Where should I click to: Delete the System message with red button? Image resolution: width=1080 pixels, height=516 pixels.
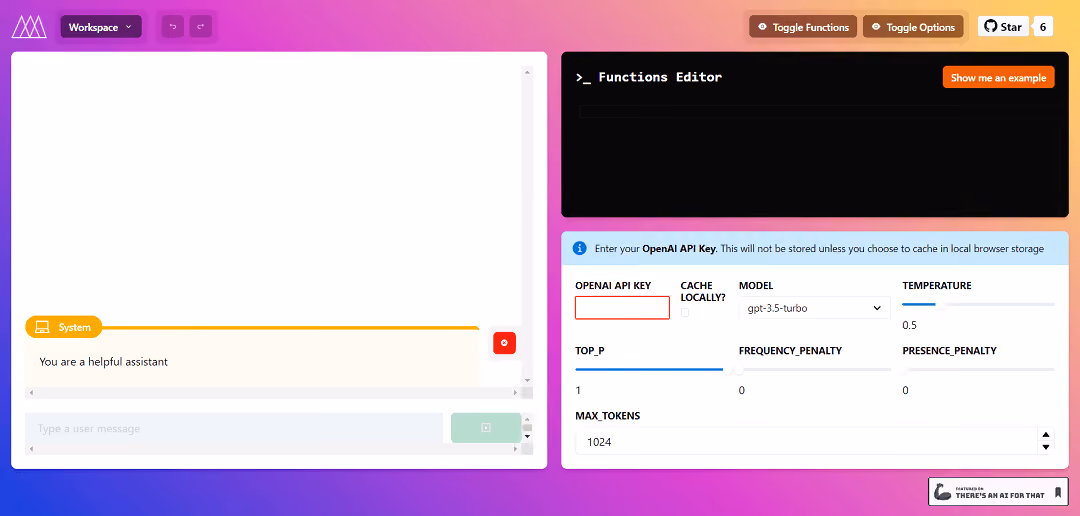pos(504,342)
